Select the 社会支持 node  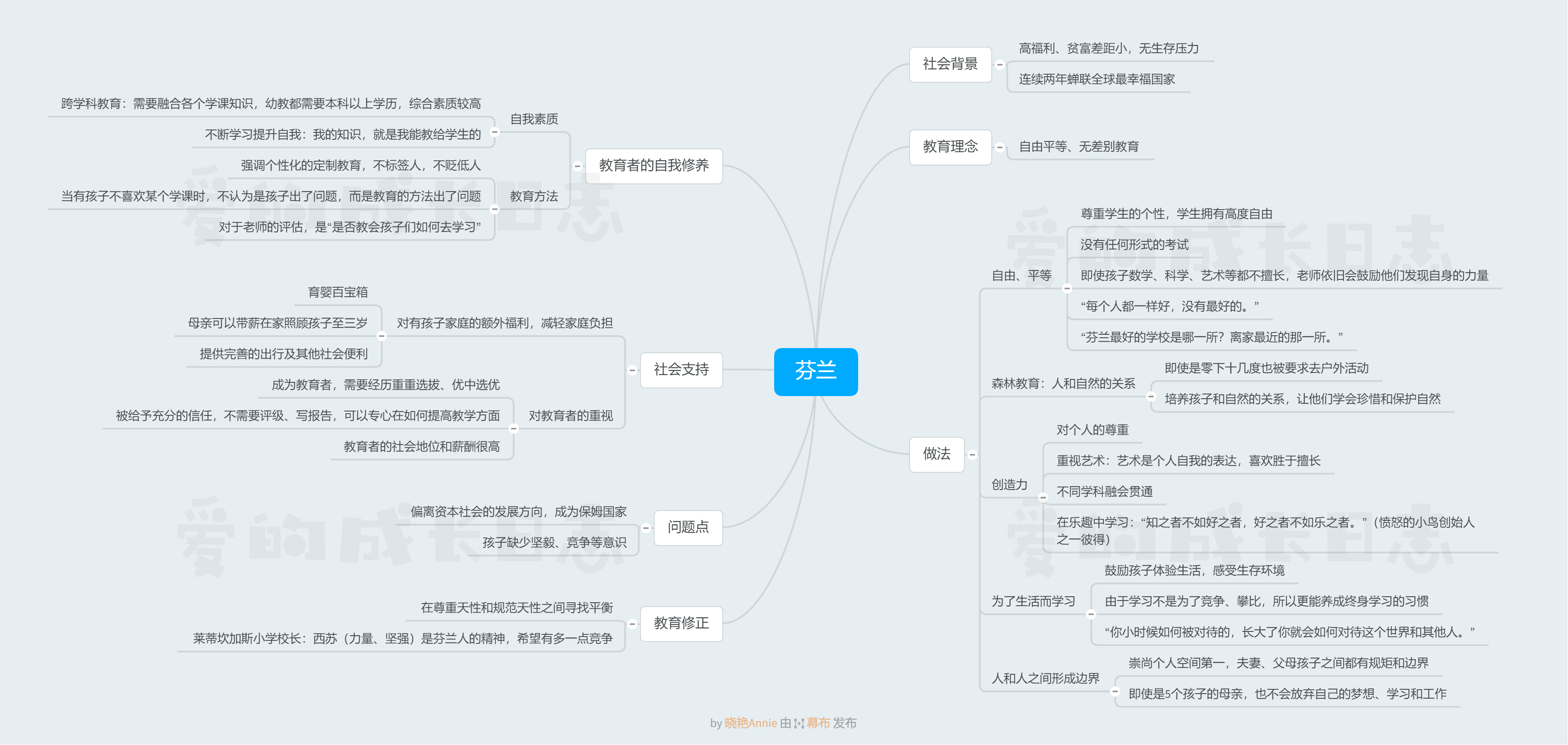[681, 370]
